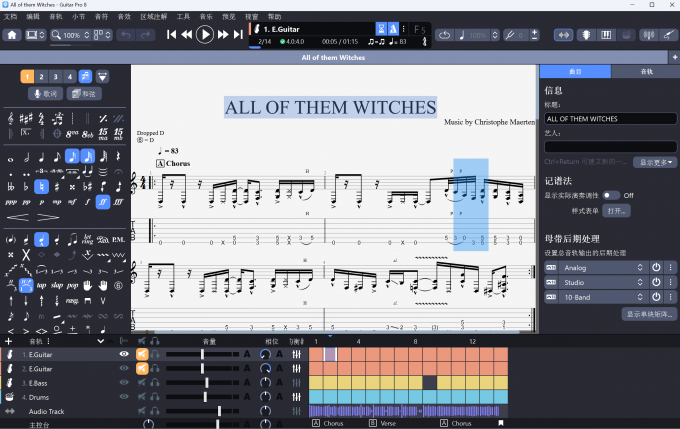Select the fortissimo (ff) dynamic icon

click(103, 201)
